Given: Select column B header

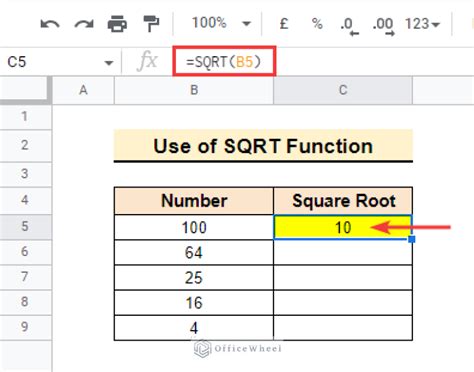Looking at the screenshot, I should point(194,90).
